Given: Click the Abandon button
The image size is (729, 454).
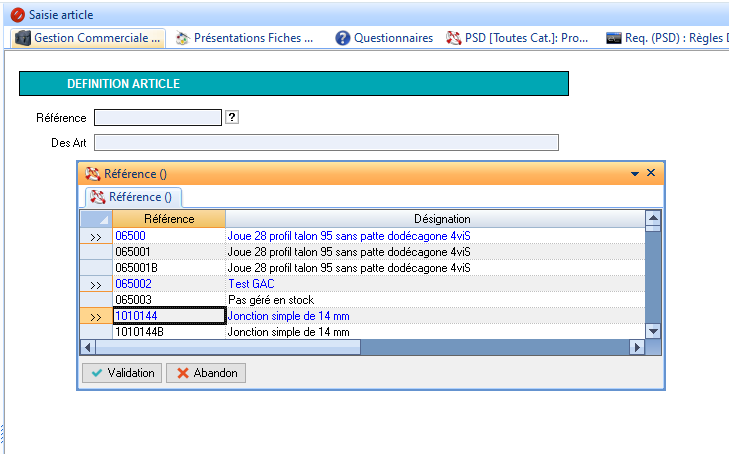Looking at the screenshot, I should (206, 373).
